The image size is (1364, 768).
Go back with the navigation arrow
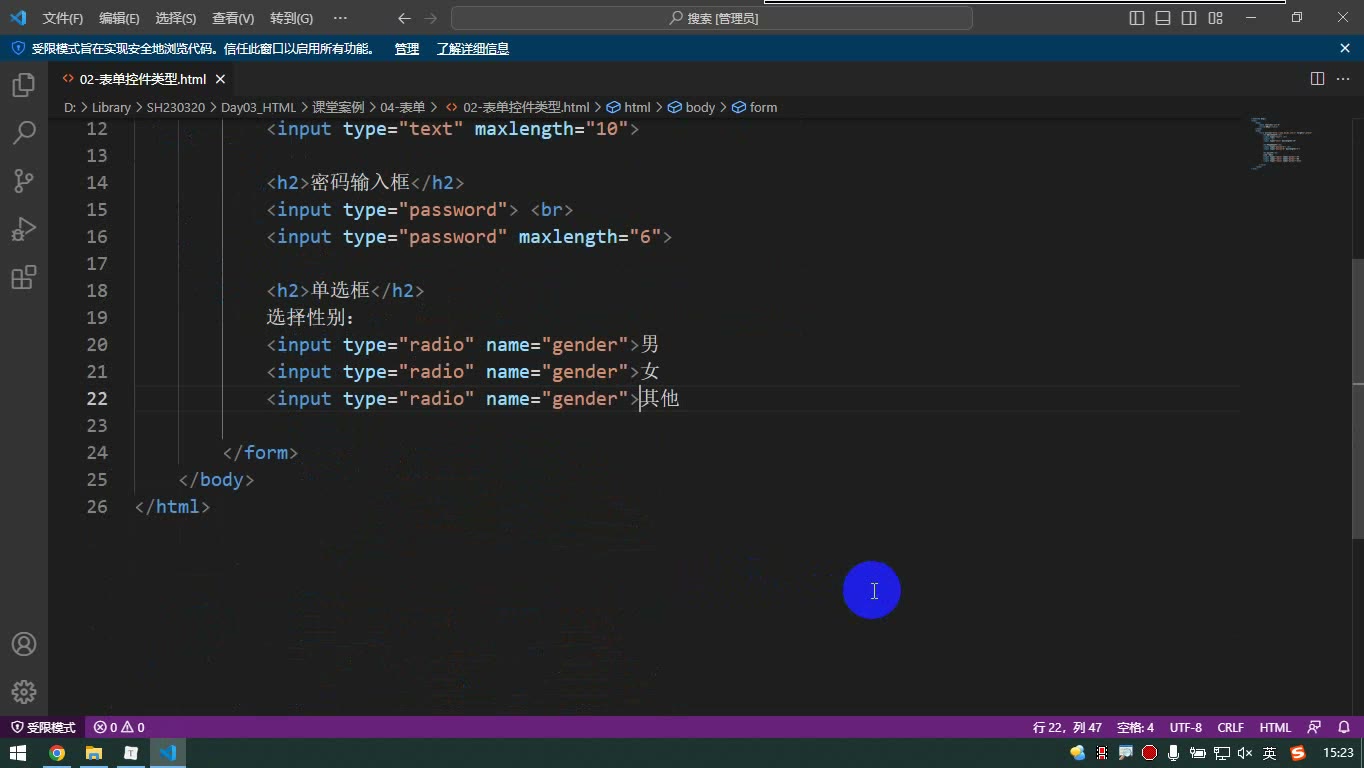coord(404,18)
